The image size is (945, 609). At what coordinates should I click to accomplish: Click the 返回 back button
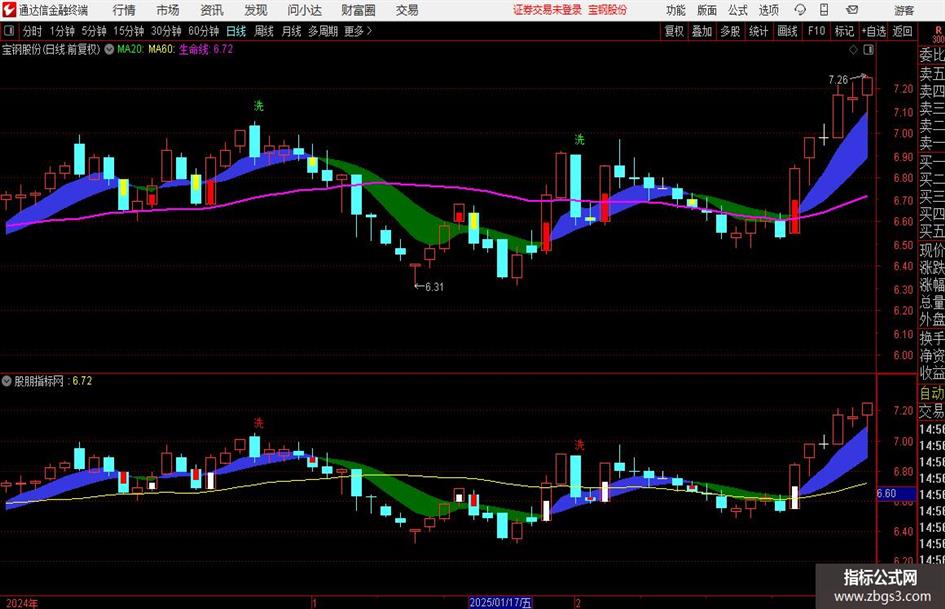[x=902, y=31]
